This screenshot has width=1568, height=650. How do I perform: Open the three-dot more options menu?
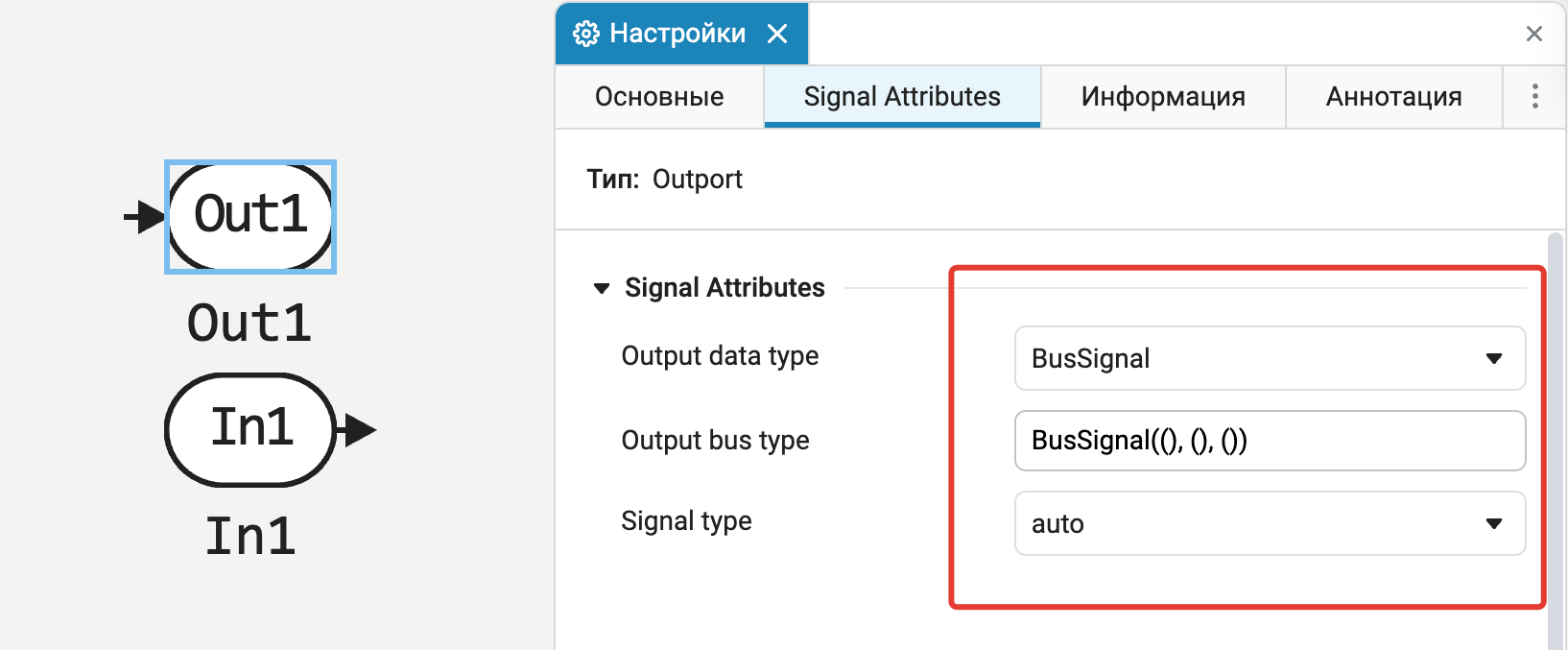(1534, 96)
